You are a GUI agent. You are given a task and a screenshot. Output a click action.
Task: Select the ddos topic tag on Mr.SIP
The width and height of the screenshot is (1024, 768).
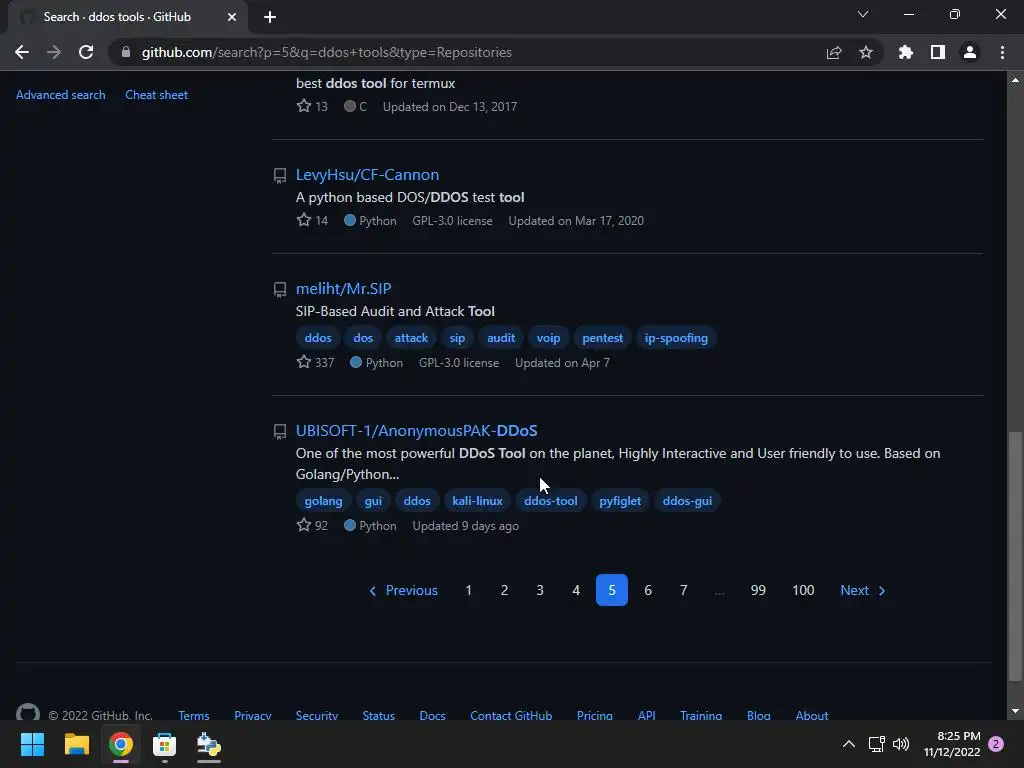318,338
